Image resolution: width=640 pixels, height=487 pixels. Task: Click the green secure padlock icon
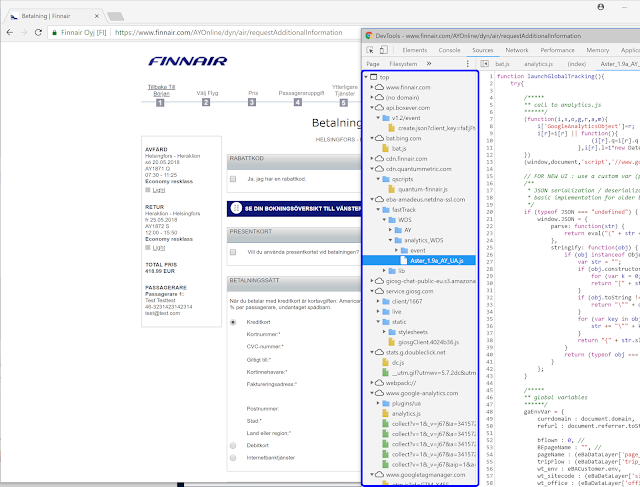(x=54, y=32)
